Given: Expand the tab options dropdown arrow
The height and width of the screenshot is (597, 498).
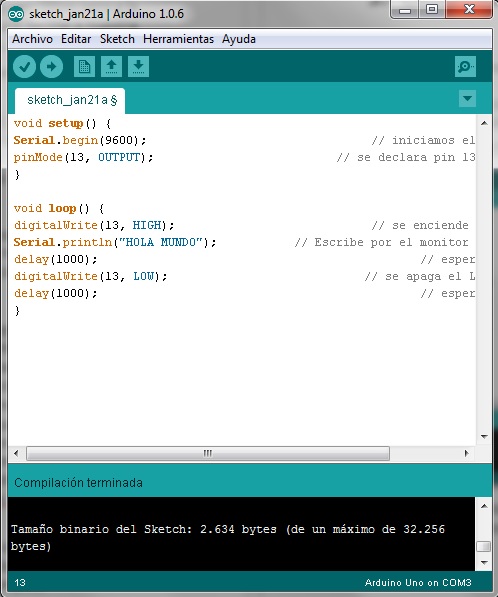Looking at the screenshot, I should 467,99.
